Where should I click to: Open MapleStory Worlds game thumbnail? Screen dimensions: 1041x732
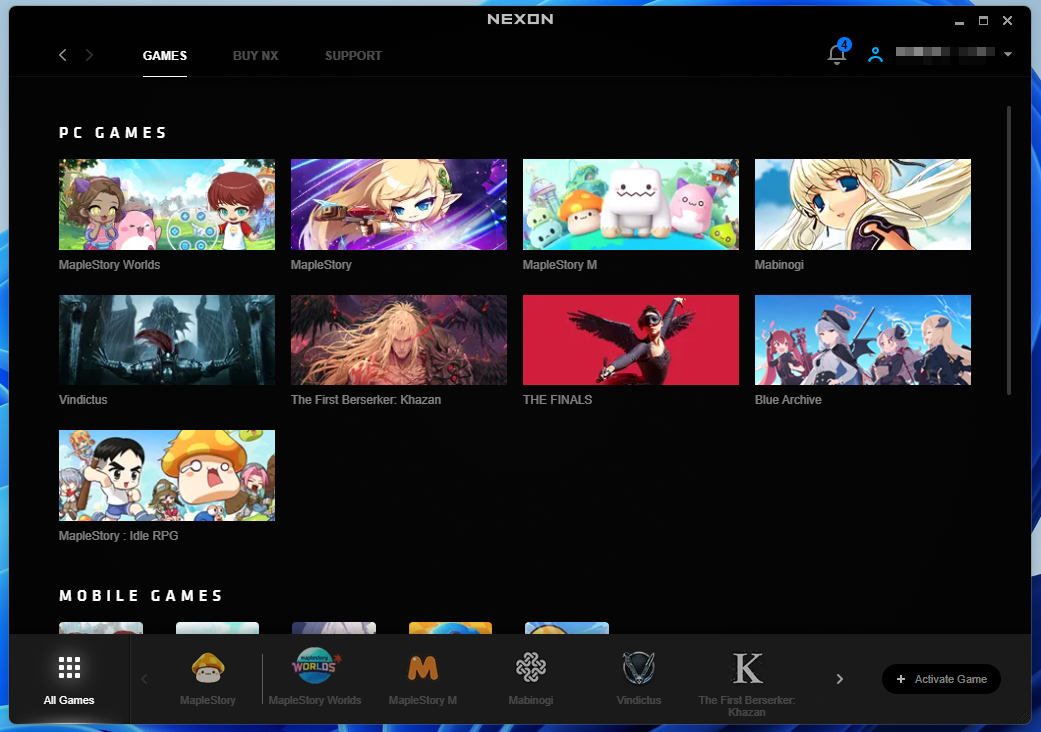click(x=167, y=204)
